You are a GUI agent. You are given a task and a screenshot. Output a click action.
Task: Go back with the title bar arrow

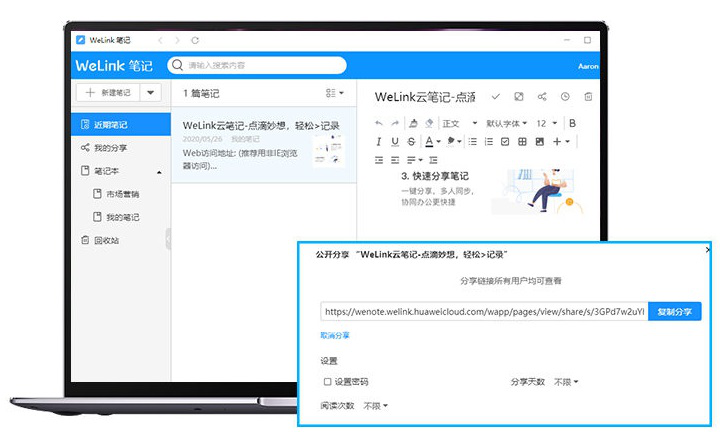tap(160, 40)
